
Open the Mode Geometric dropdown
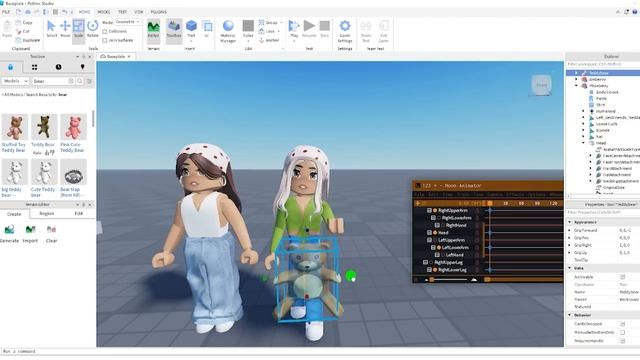(x=127, y=22)
